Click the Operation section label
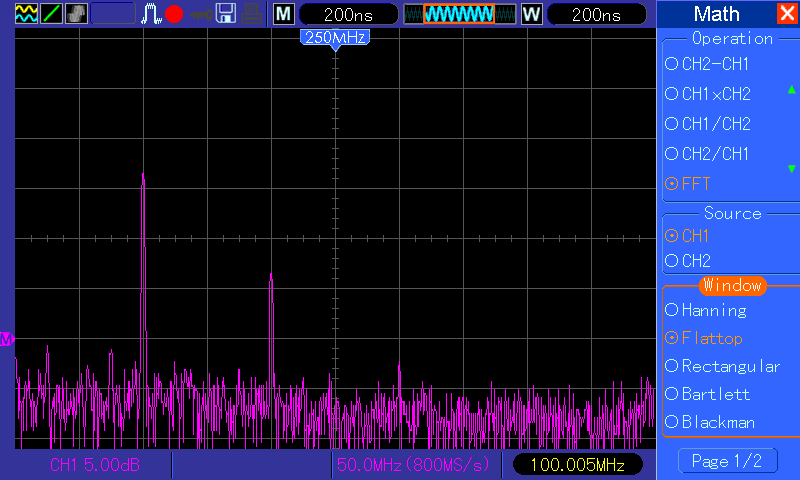The image size is (800, 480). click(732, 39)
